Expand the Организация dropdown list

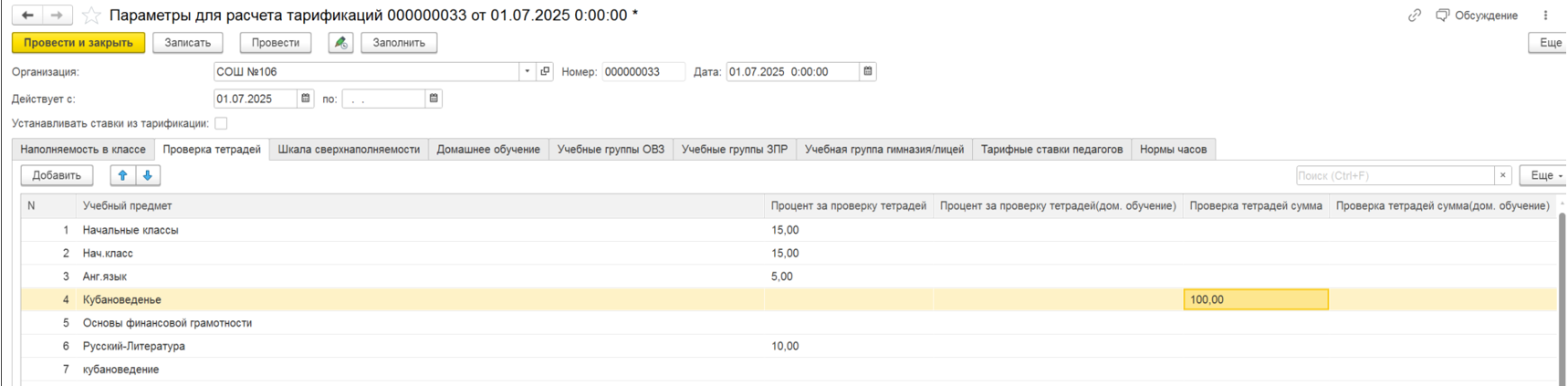pyautogui.click(x=527, y=71)
